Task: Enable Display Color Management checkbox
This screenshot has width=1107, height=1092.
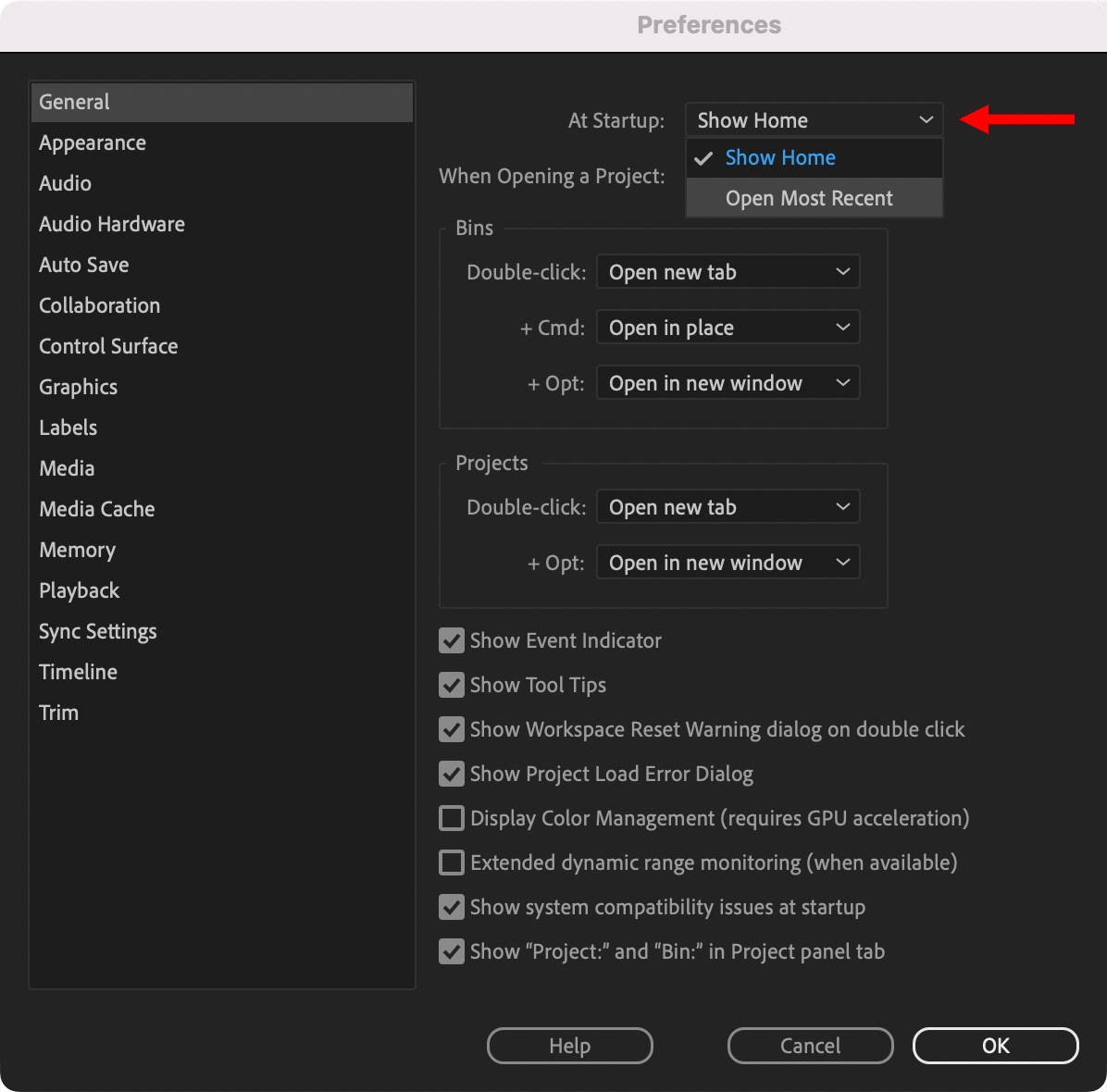Action: (x=451, y=819)
